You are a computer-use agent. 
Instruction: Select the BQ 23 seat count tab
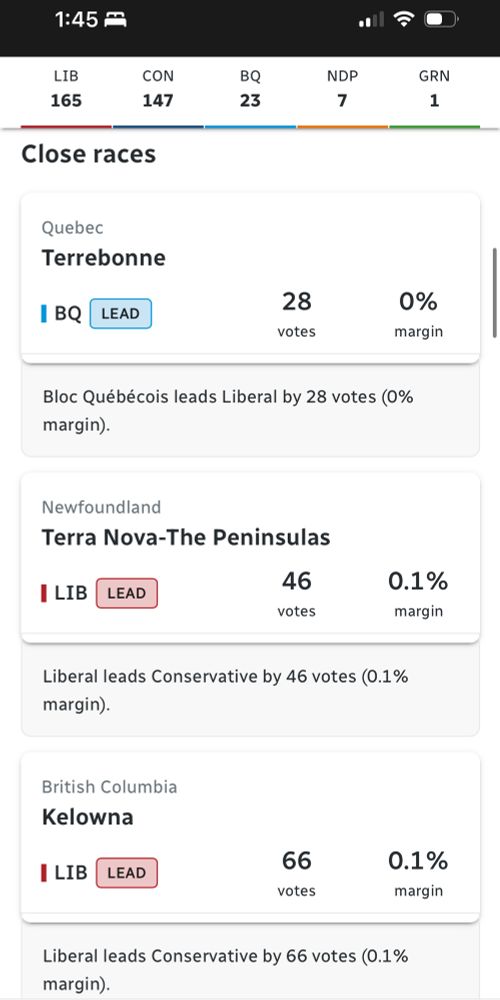click(250, 89)
